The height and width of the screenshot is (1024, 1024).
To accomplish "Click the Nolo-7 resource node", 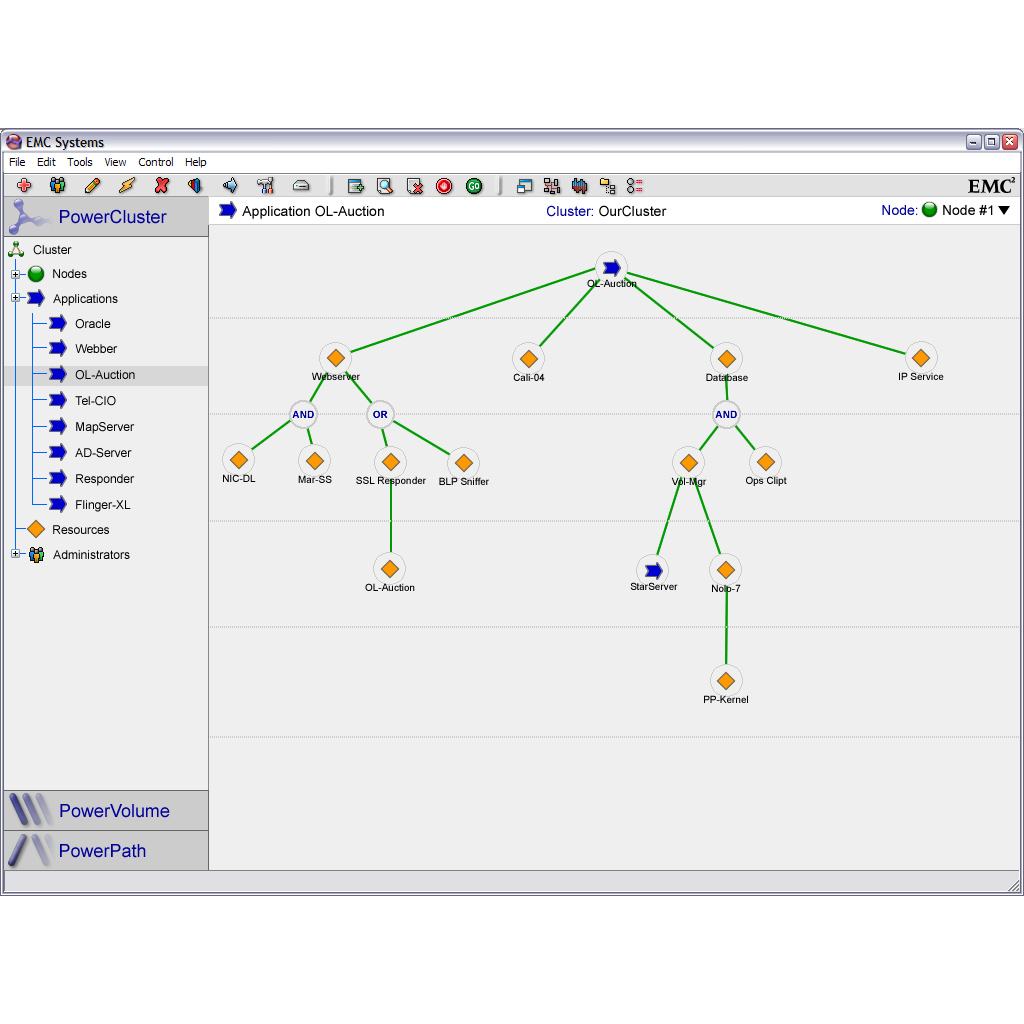I will (726, 569).
